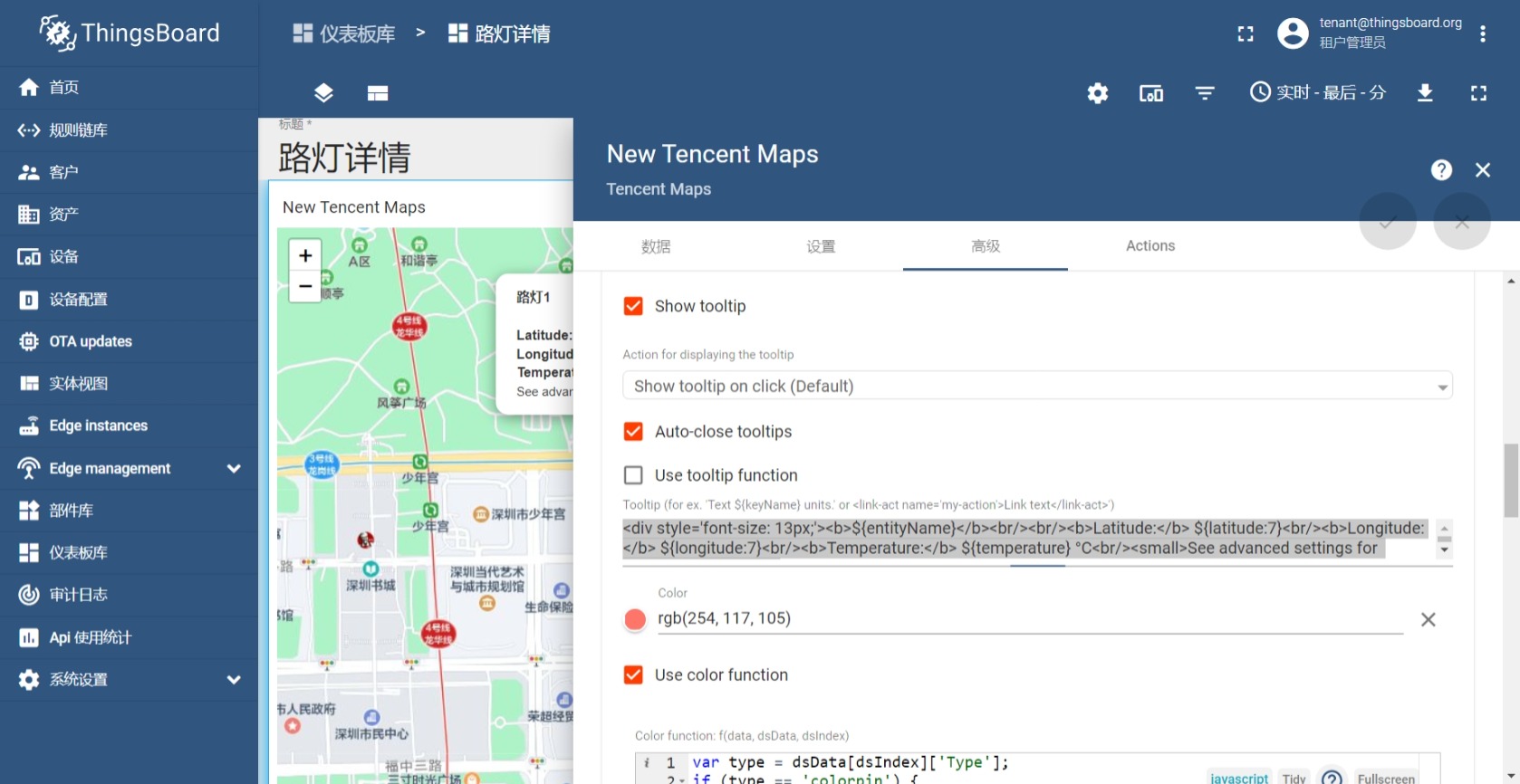
Task: Open color function help icon
Action: (1332, 778)
